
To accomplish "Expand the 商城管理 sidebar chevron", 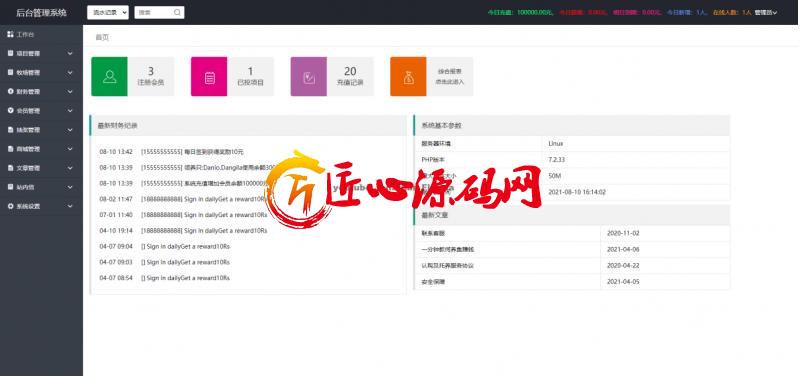I will (70, 149).
